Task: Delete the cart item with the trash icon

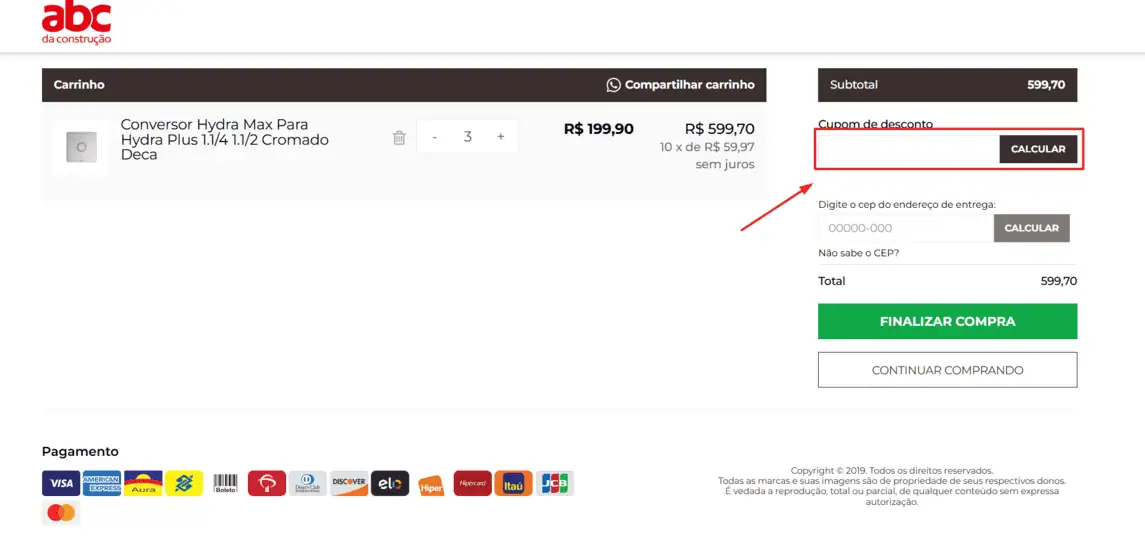Action: coord(399,137)
